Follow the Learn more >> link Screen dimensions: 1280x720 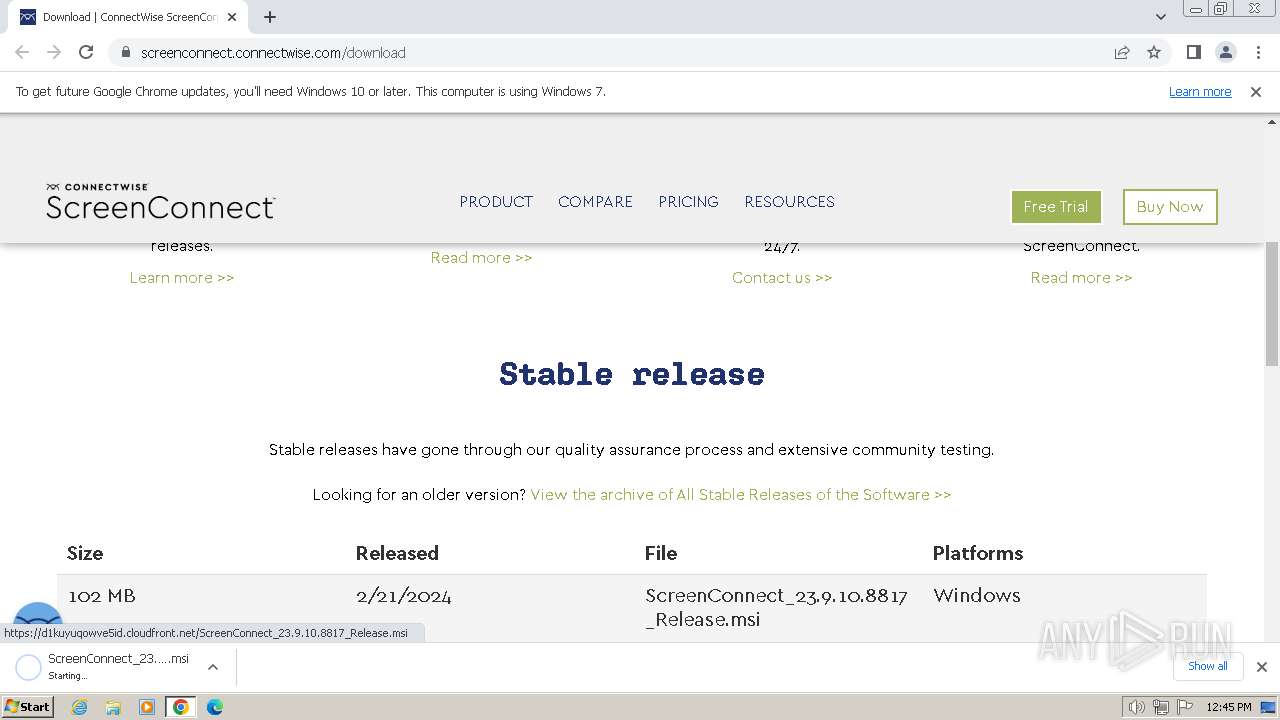(x=182, y=278)
